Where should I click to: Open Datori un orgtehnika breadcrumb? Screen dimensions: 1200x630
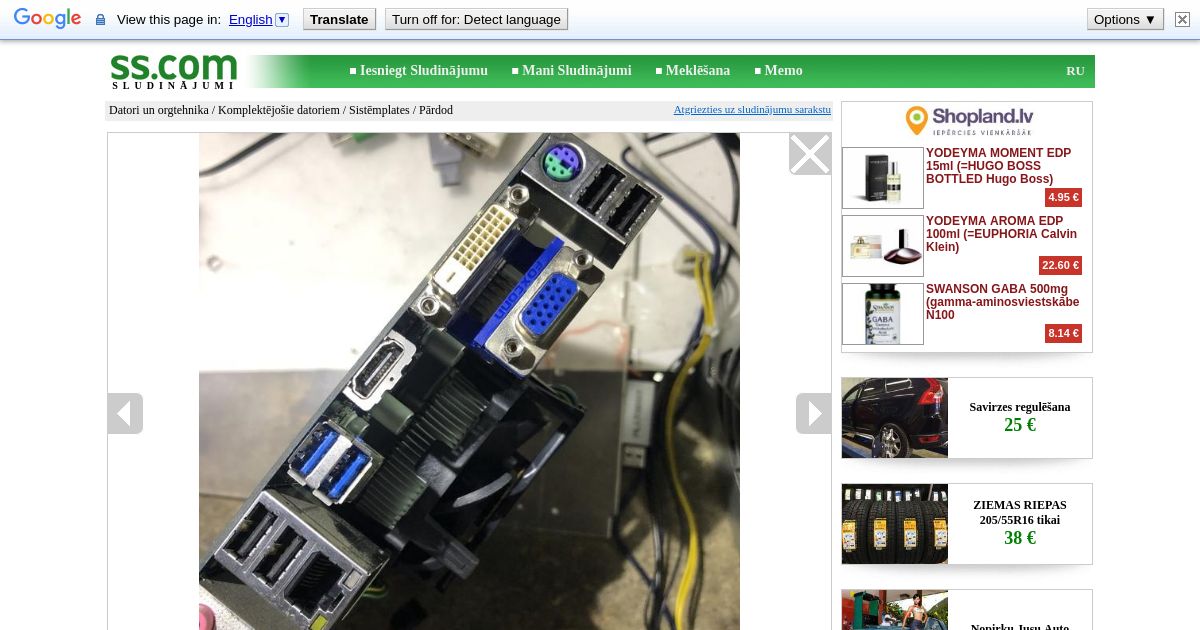point(159,110)
